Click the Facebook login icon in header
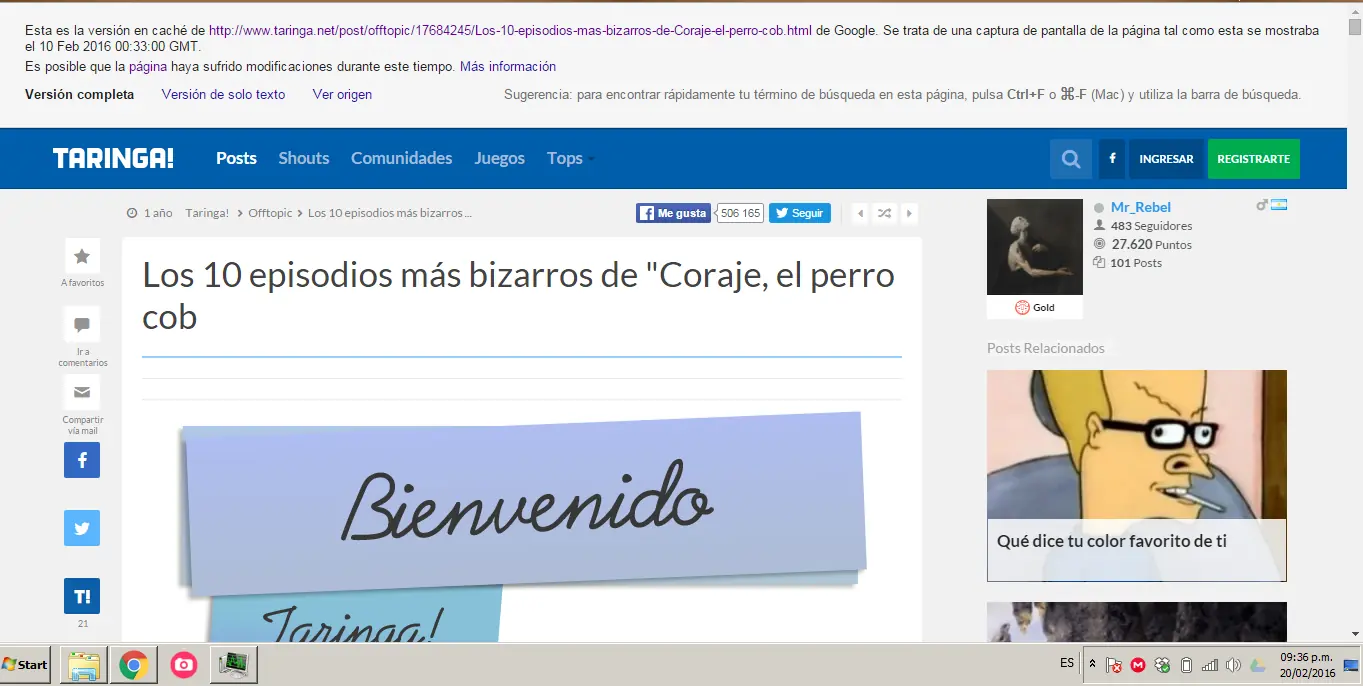 click(x=1112, y=159)
